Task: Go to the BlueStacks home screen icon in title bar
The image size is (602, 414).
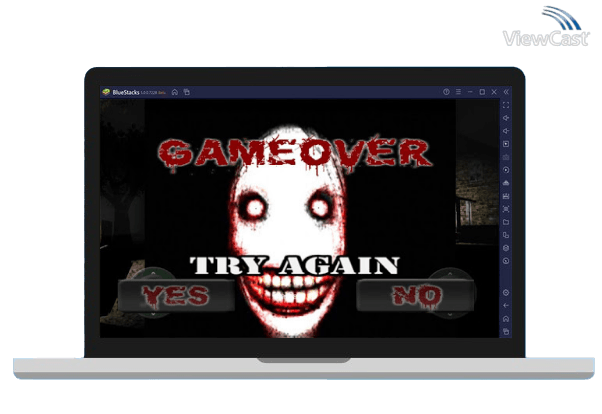Action: [175, 92]
